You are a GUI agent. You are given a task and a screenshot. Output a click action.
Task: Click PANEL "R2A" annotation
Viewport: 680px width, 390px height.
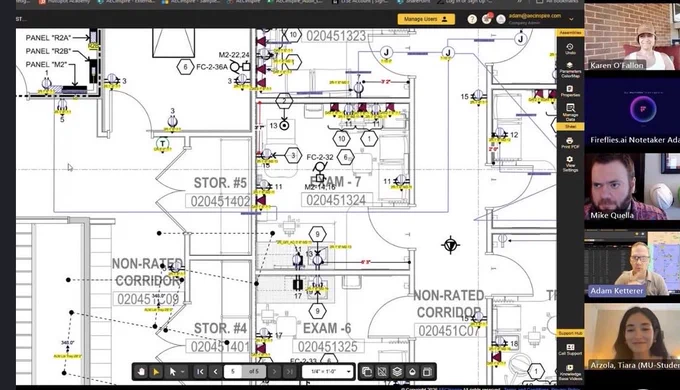[48, 38]
